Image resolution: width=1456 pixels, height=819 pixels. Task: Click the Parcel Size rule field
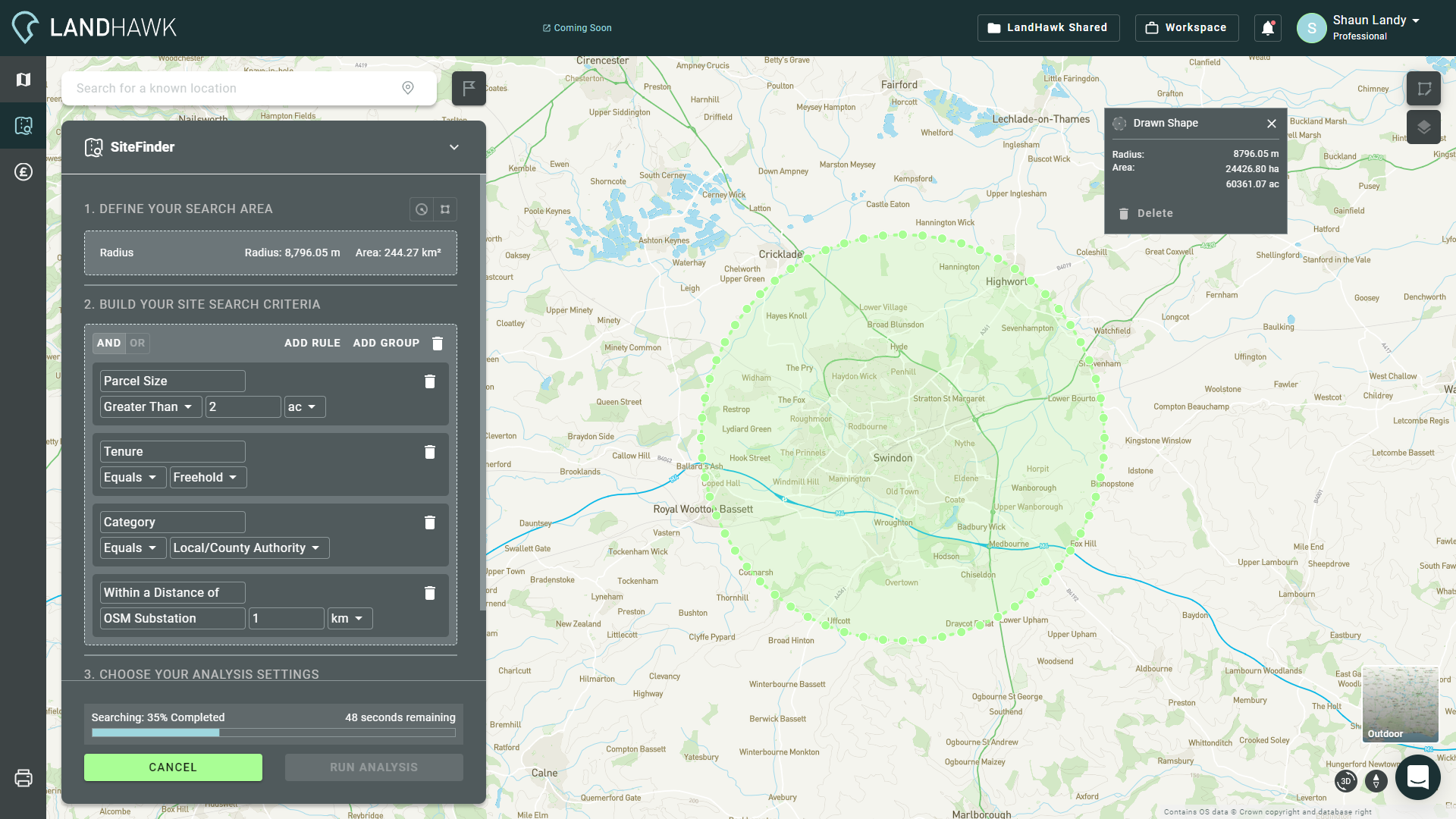(172, 381)
